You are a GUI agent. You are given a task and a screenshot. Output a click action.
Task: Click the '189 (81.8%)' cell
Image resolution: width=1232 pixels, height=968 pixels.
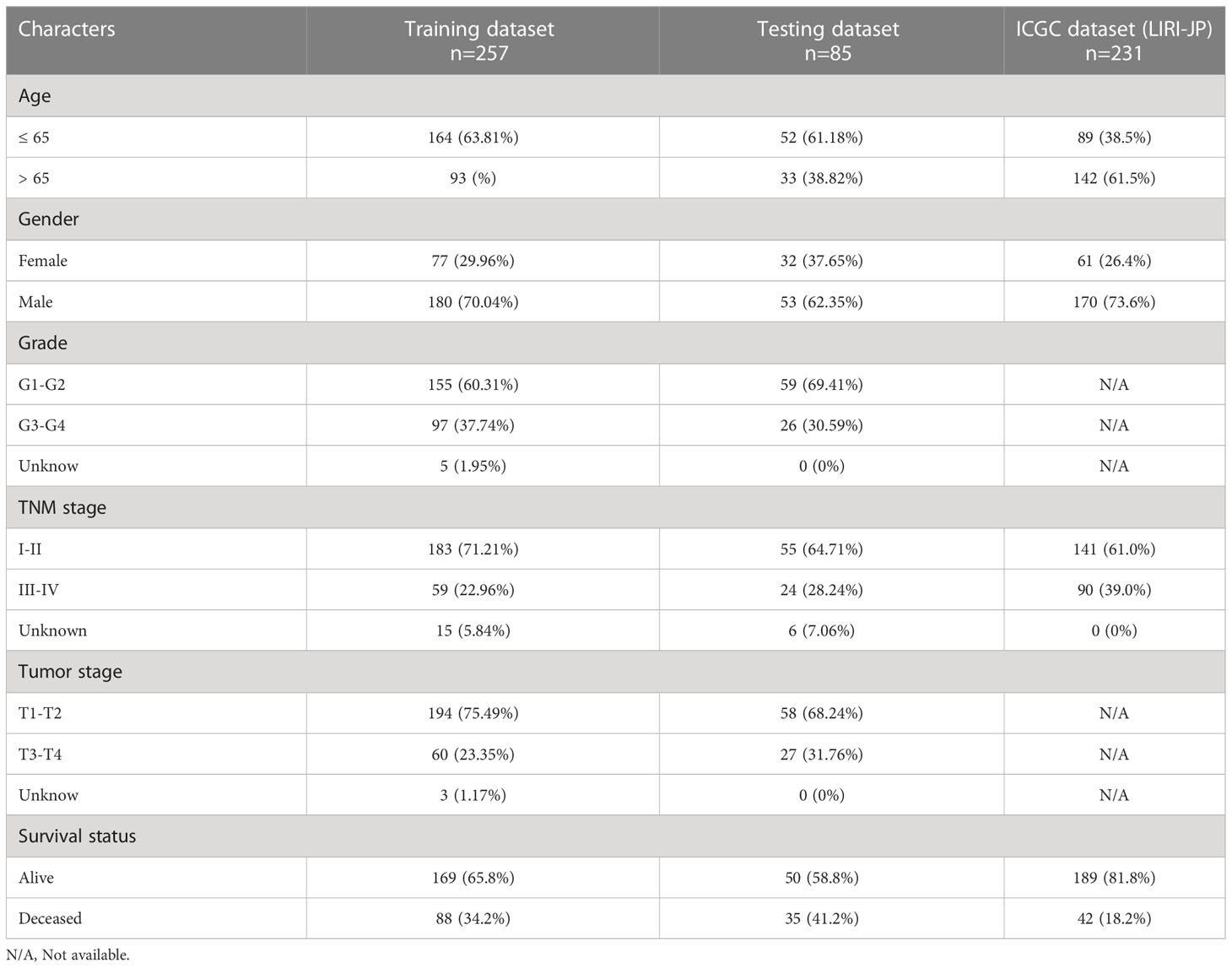pos(1114,878)
